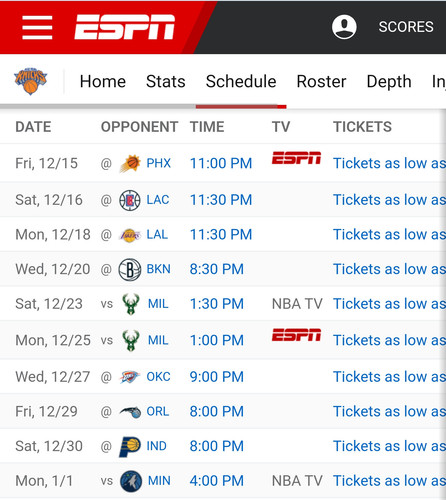446x500 pixels.
Task: Open the user profile icon
Action: tap(344, 27)
